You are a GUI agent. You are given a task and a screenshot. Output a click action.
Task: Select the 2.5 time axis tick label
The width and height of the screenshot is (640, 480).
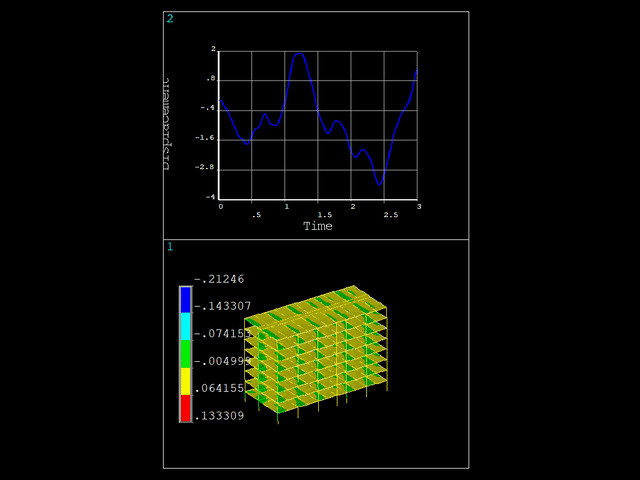[x=390, y=215]
